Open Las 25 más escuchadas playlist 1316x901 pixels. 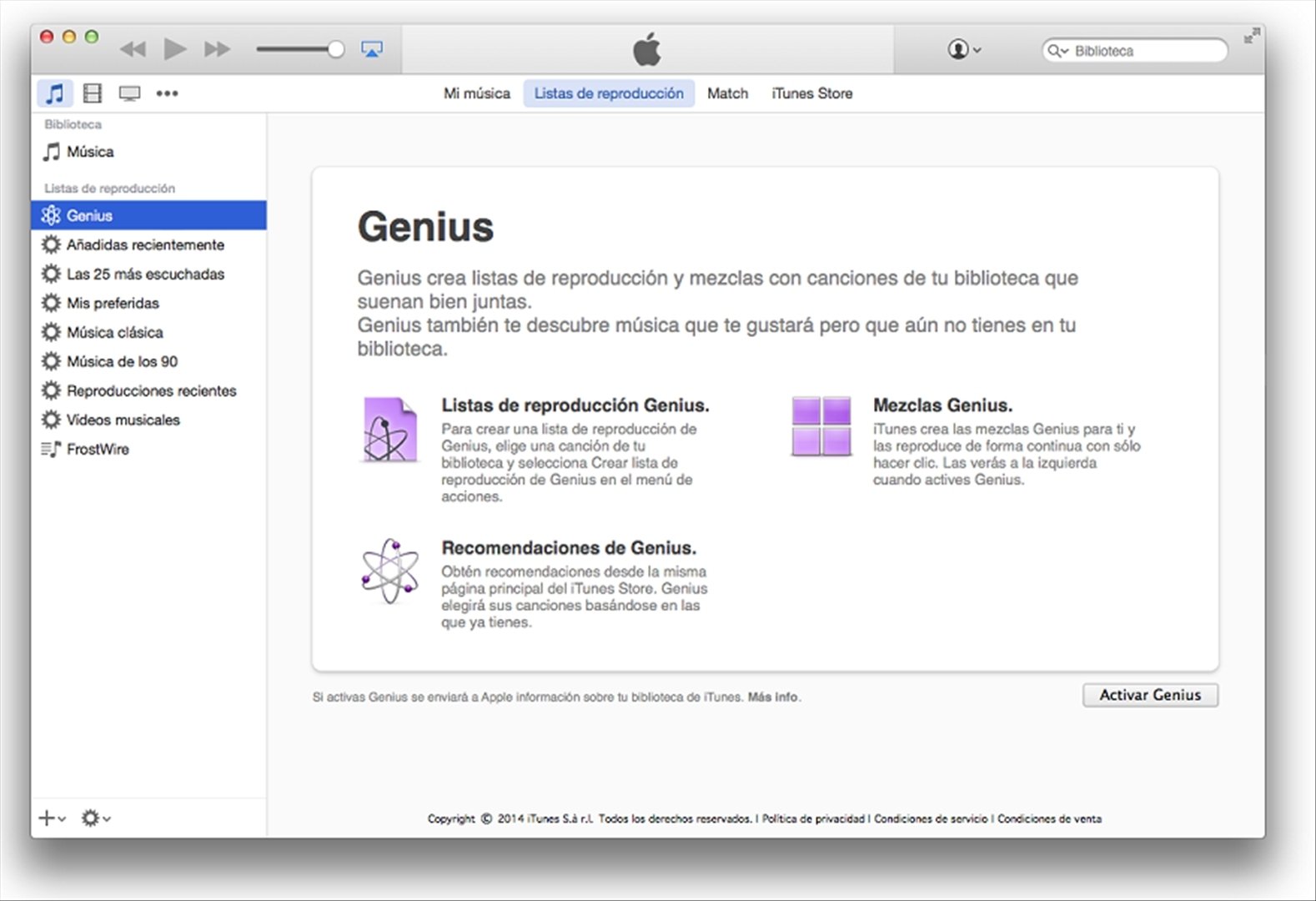149,274
